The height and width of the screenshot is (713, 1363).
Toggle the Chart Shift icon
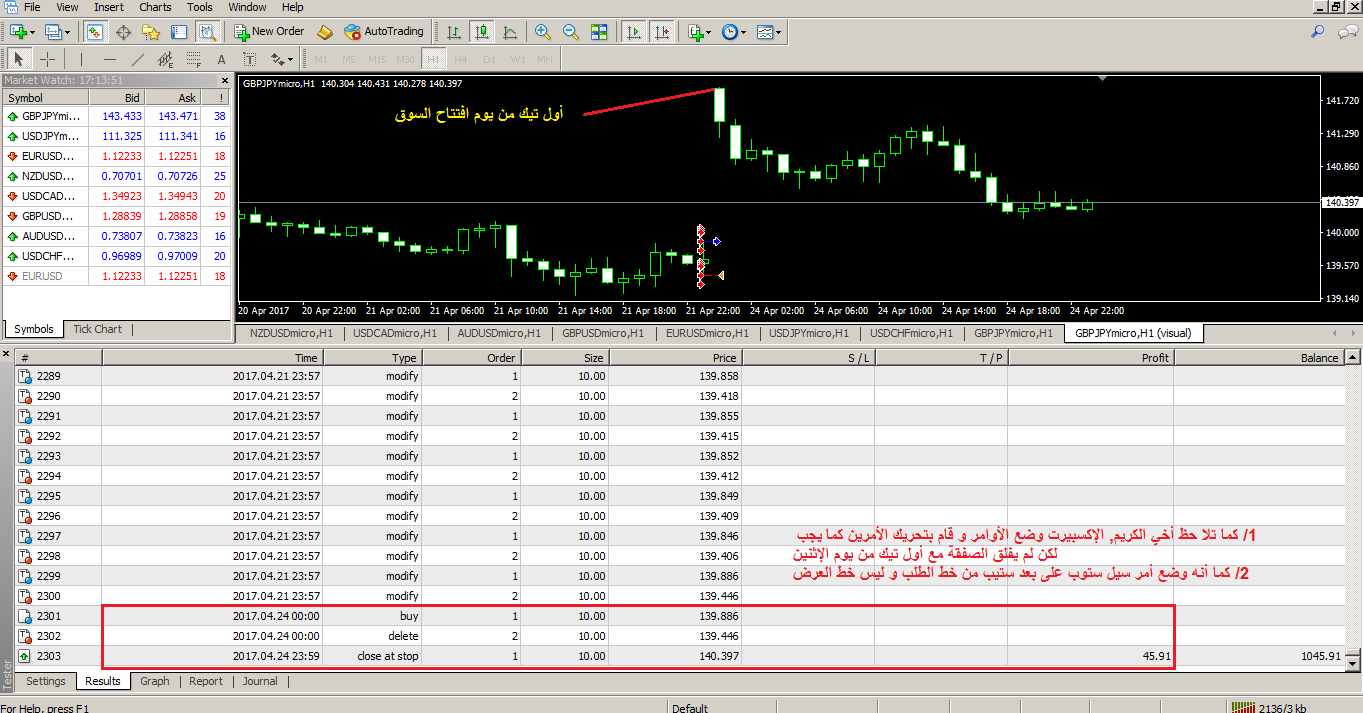coord(661,32)
